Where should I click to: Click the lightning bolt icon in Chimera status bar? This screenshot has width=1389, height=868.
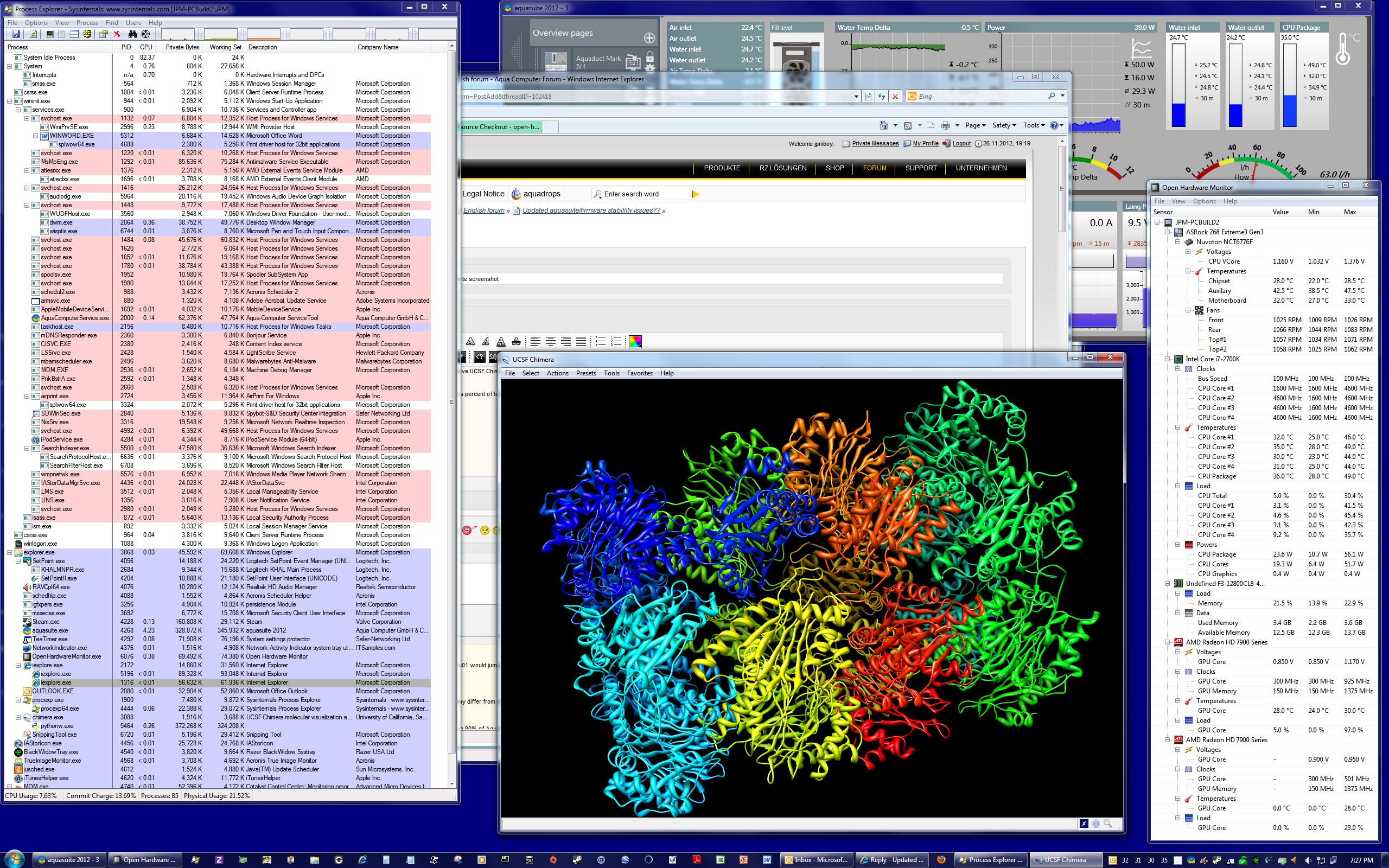1084,824
